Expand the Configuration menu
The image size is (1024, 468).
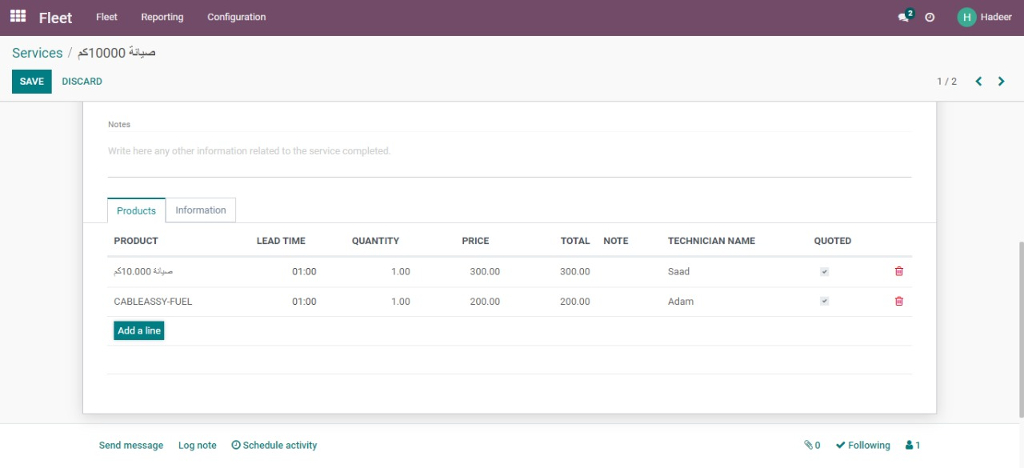coord(236,17)
